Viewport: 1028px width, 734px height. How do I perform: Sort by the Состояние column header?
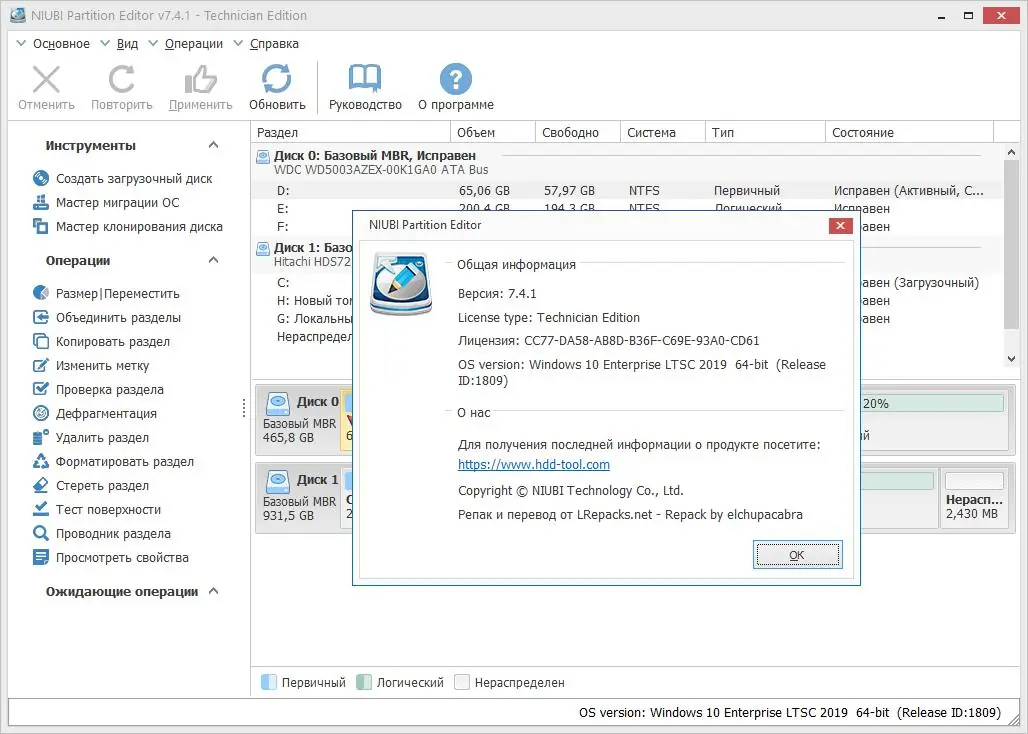910,132
